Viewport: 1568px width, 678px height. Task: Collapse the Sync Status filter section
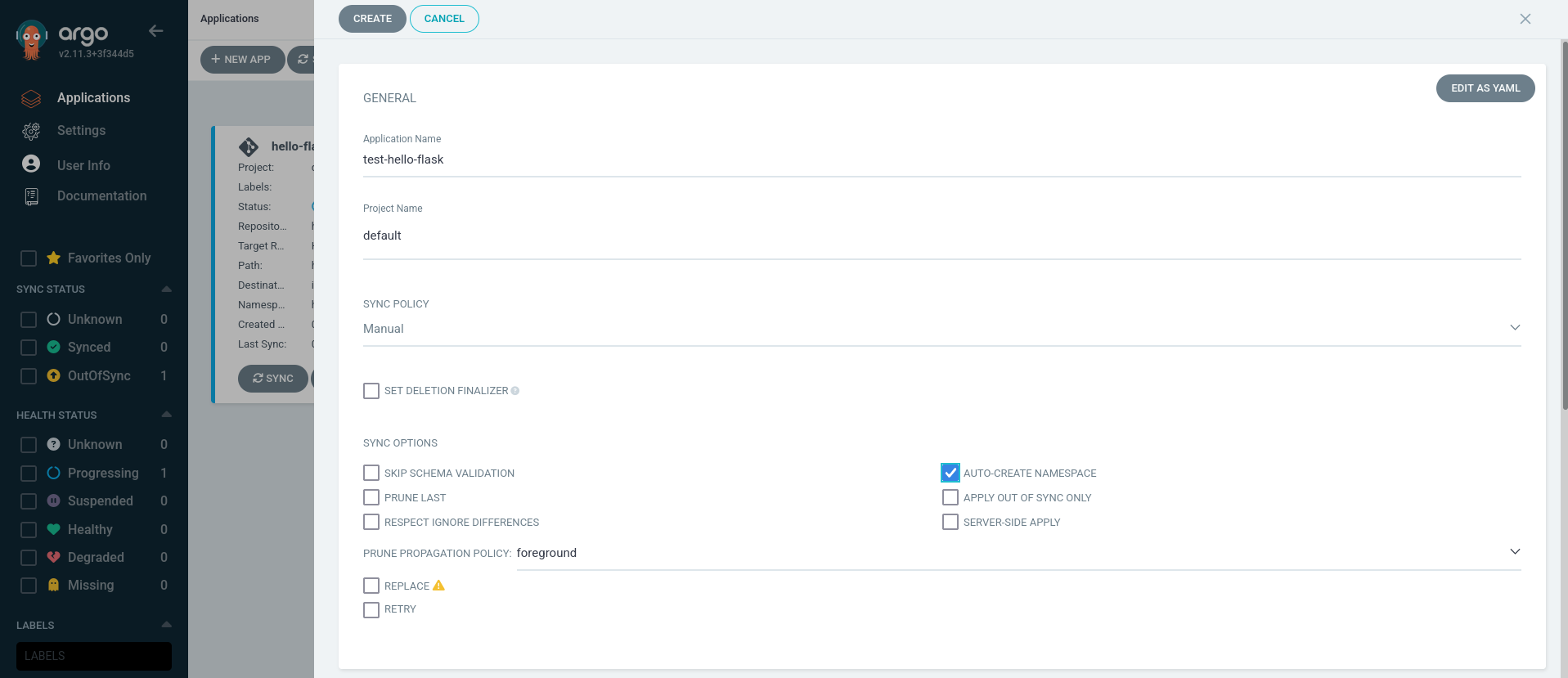[166, 290]
